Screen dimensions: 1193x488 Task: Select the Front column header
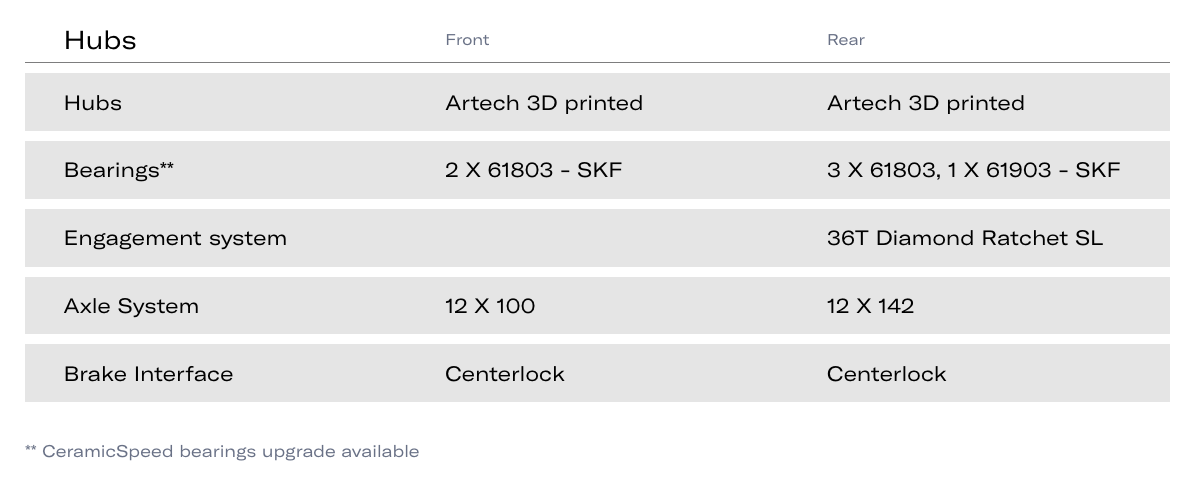(x=467, y=40)
